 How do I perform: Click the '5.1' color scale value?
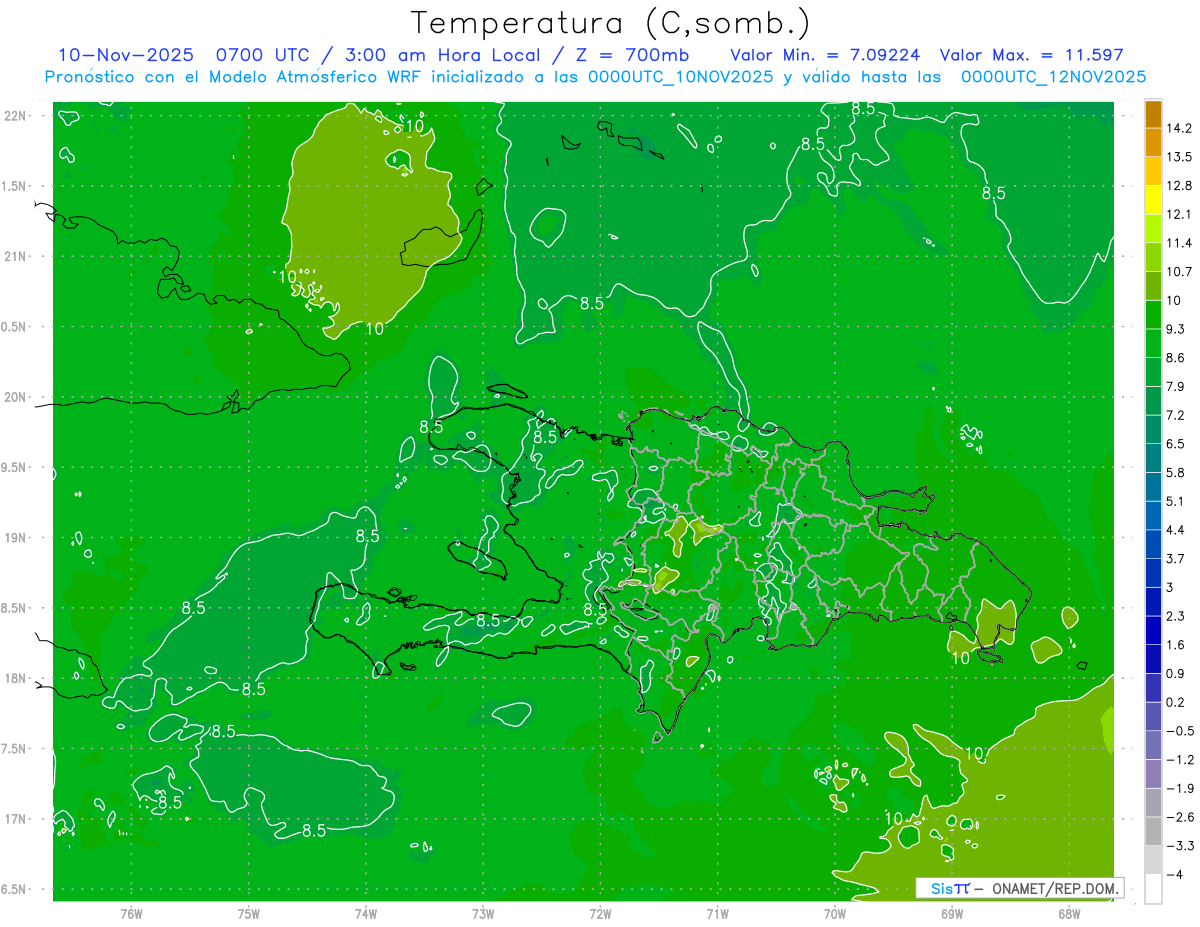(1176, 501)
